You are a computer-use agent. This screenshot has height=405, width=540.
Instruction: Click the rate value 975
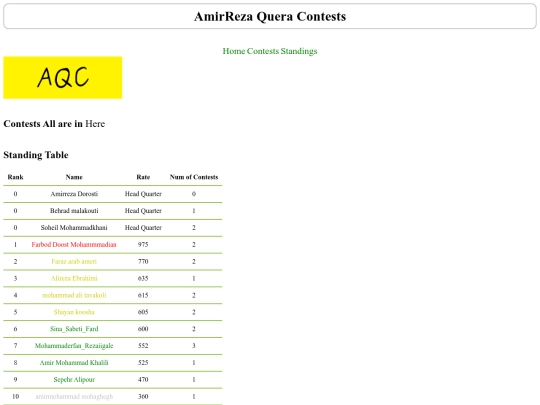pos(143,245)
